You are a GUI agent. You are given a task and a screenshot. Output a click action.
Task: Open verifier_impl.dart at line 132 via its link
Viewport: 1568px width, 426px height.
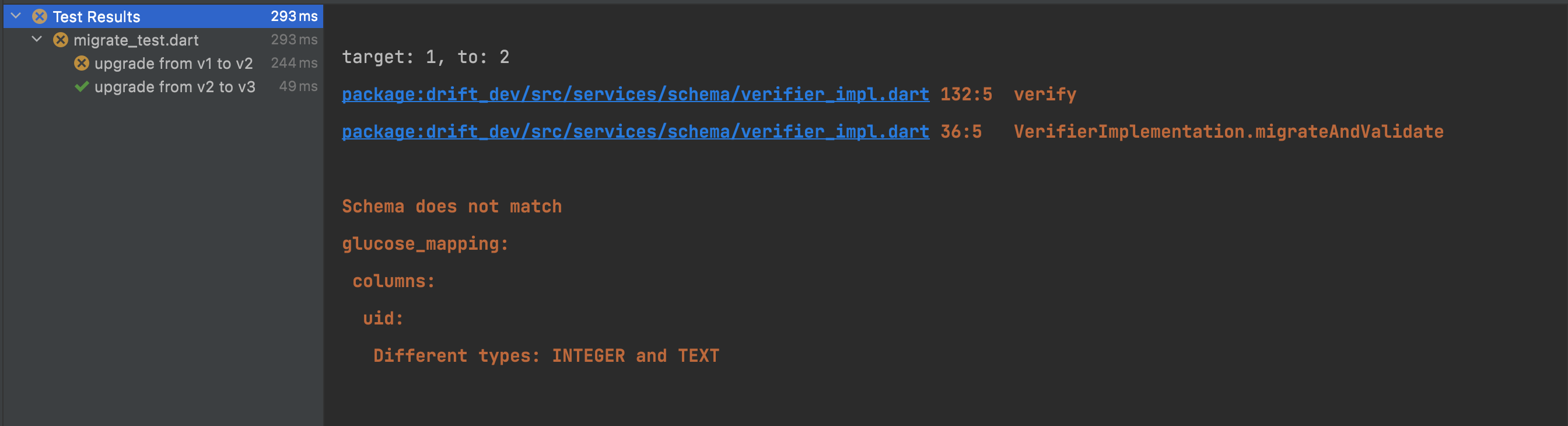635,95
